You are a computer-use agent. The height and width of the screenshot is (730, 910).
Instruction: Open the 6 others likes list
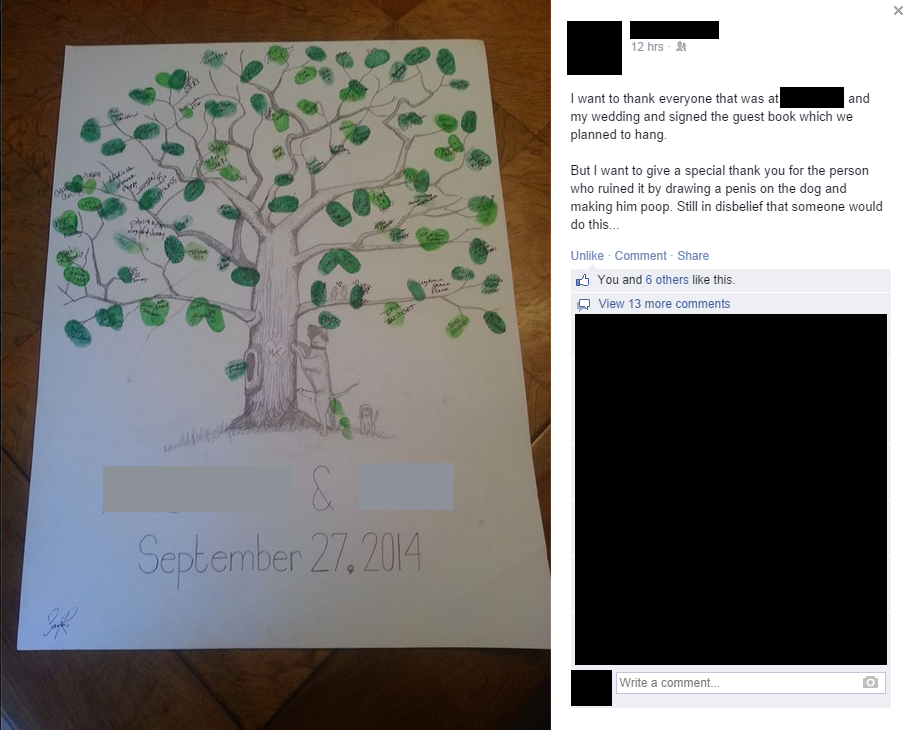(x=667, y=280)
